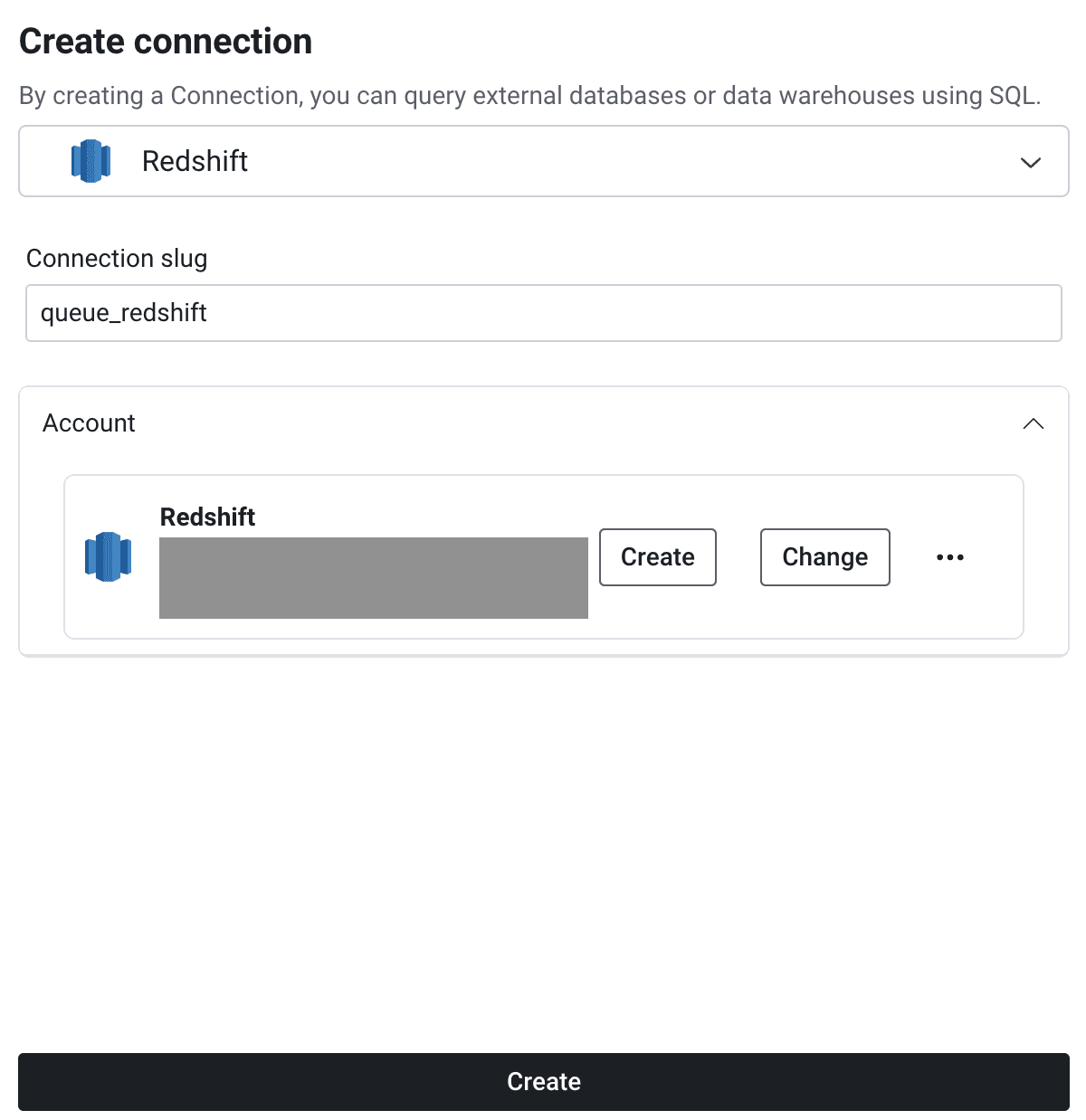Click the Connection slug label

tap(117, 259)
